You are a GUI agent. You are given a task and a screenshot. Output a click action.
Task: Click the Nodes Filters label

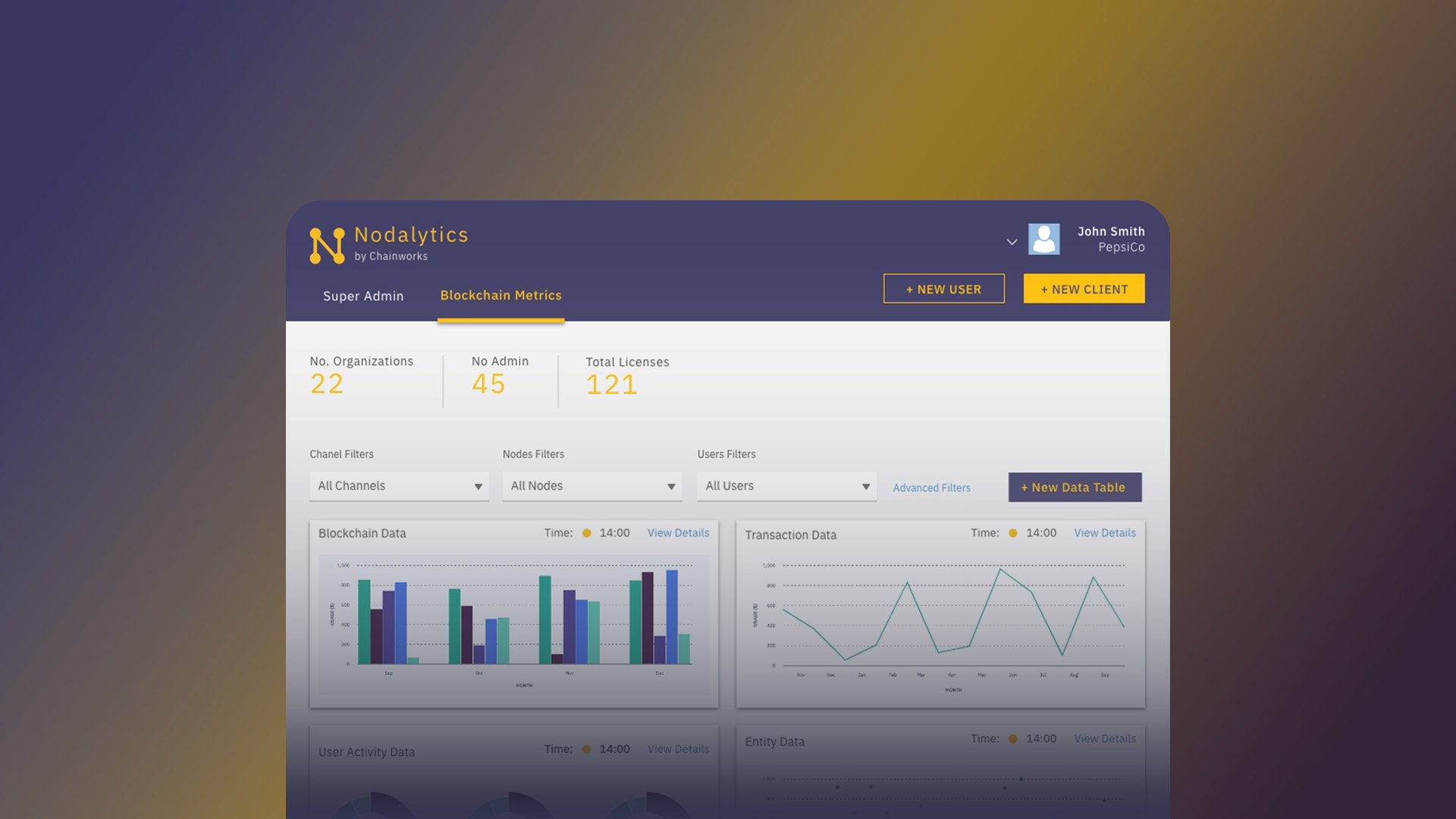pos(534,454)
